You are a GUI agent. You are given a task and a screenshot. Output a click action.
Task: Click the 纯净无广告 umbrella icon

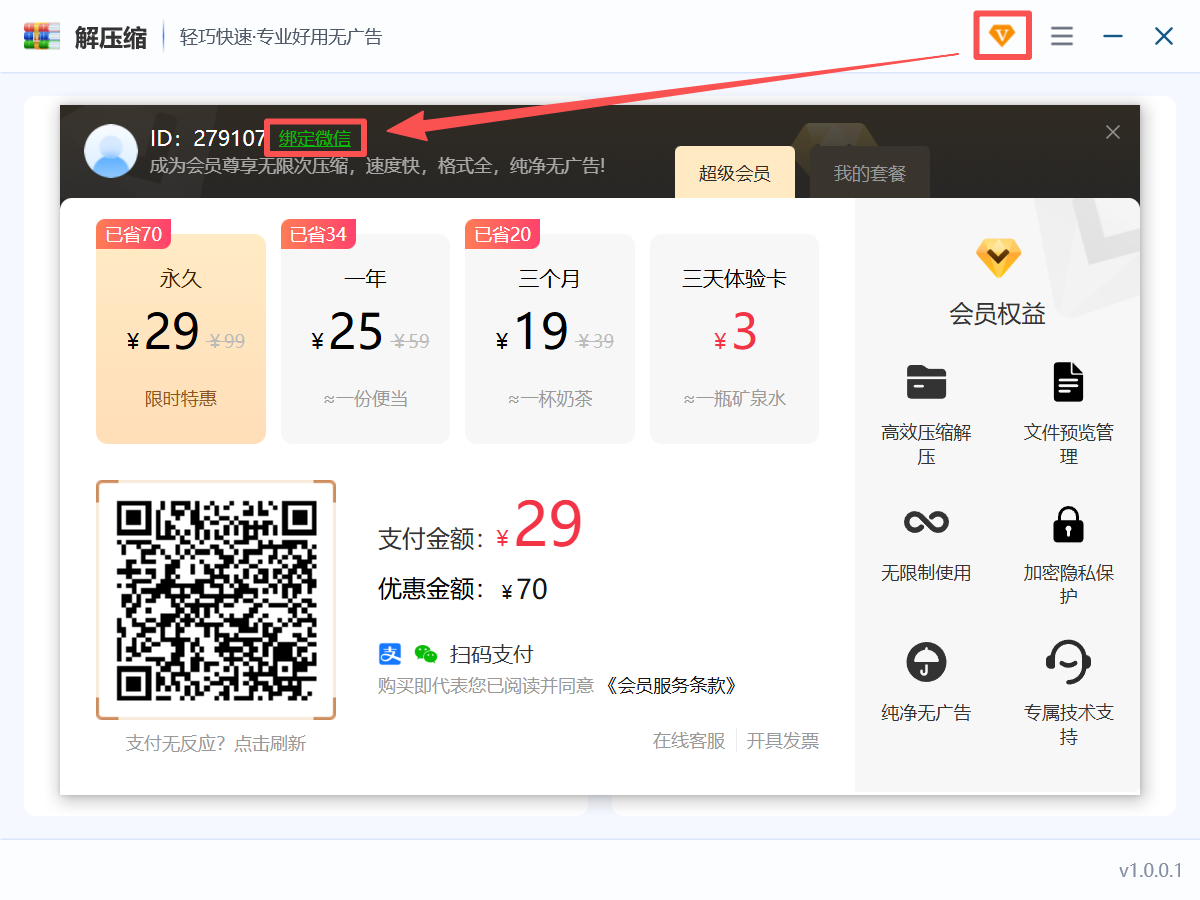pyautogui.click(x=926, y=662)
